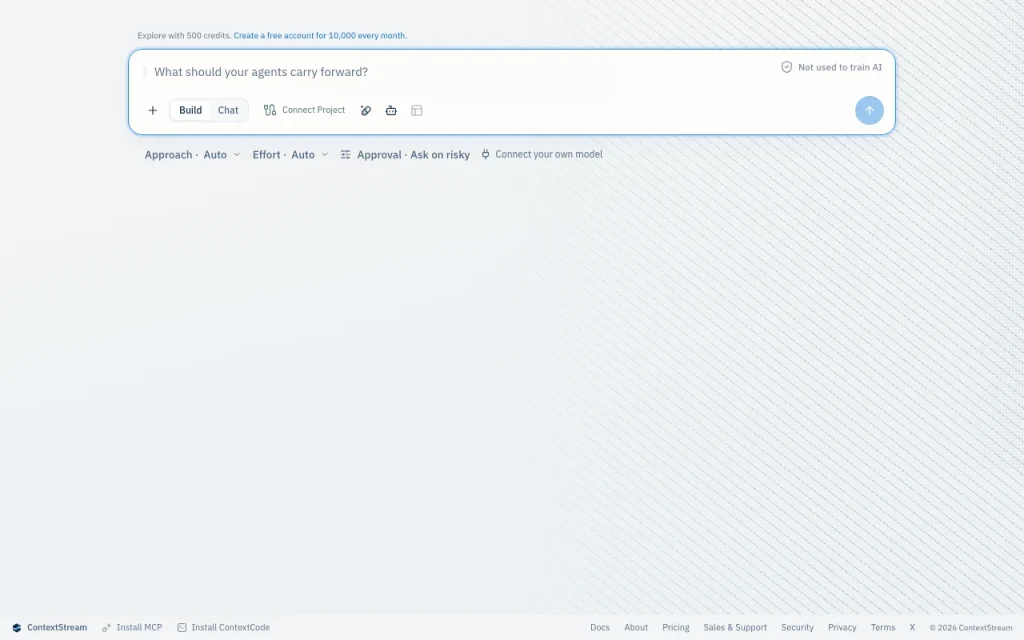Open the Pricing footer link

(676, 628)
